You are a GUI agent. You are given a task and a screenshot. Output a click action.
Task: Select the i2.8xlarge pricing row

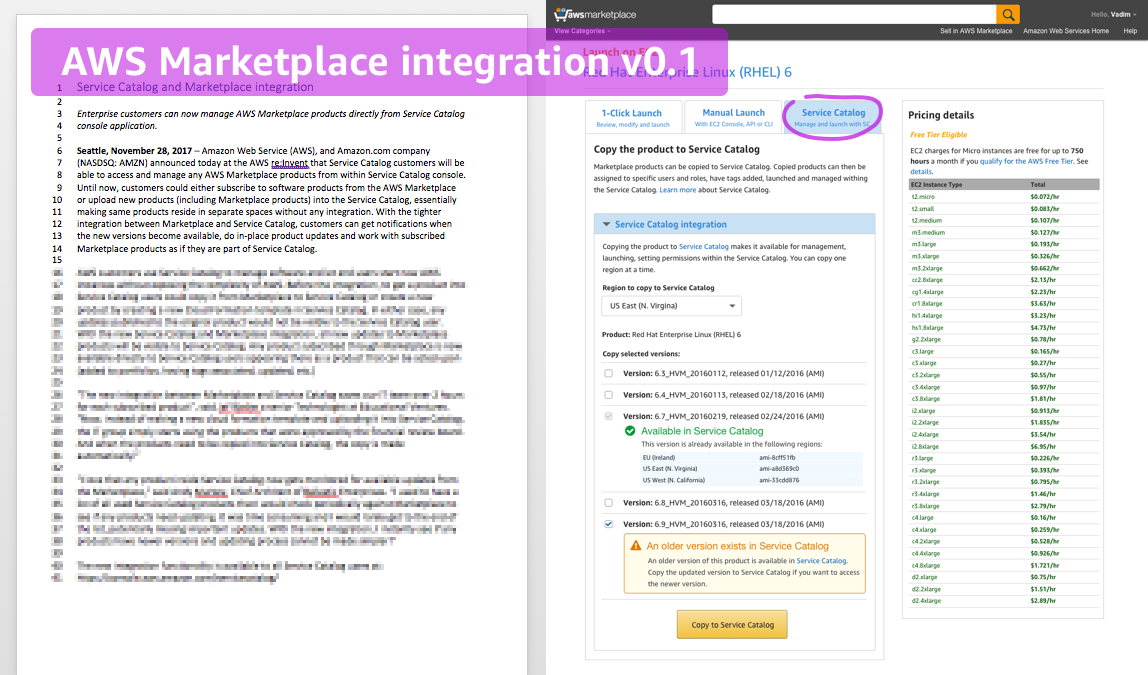tap(1004, 447)
